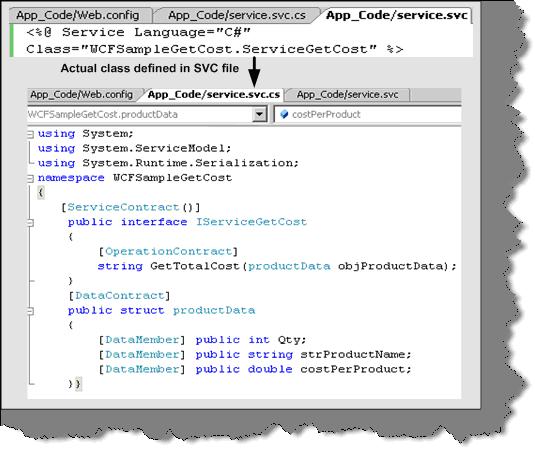
Task: Select bold App_Code/service.svc.cs tab in lower editor
Action: click(214, 95)
